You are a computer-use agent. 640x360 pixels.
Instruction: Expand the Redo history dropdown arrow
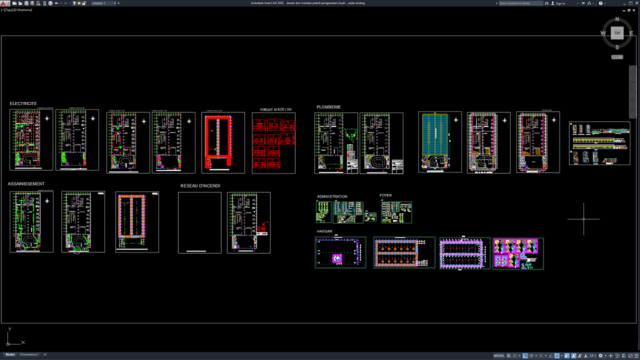pyautogui.click(x=70, y=3)
